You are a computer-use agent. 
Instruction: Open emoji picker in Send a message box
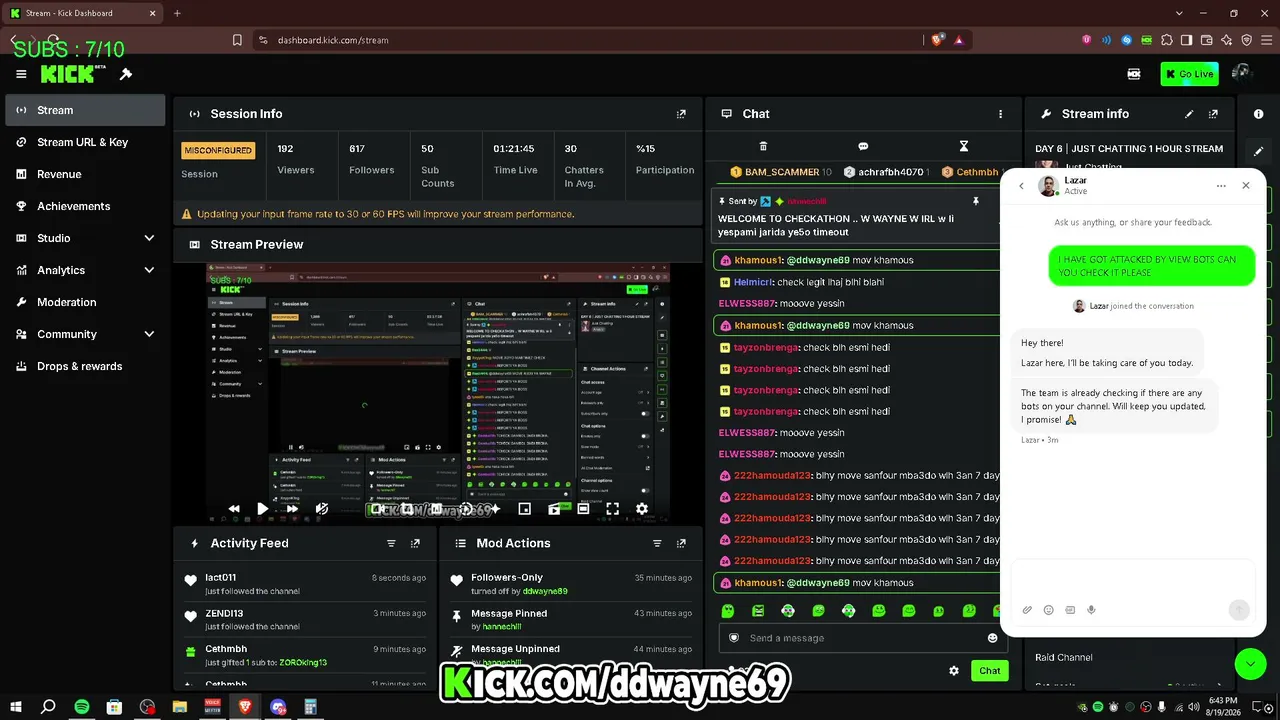click(x=993, y=638)
